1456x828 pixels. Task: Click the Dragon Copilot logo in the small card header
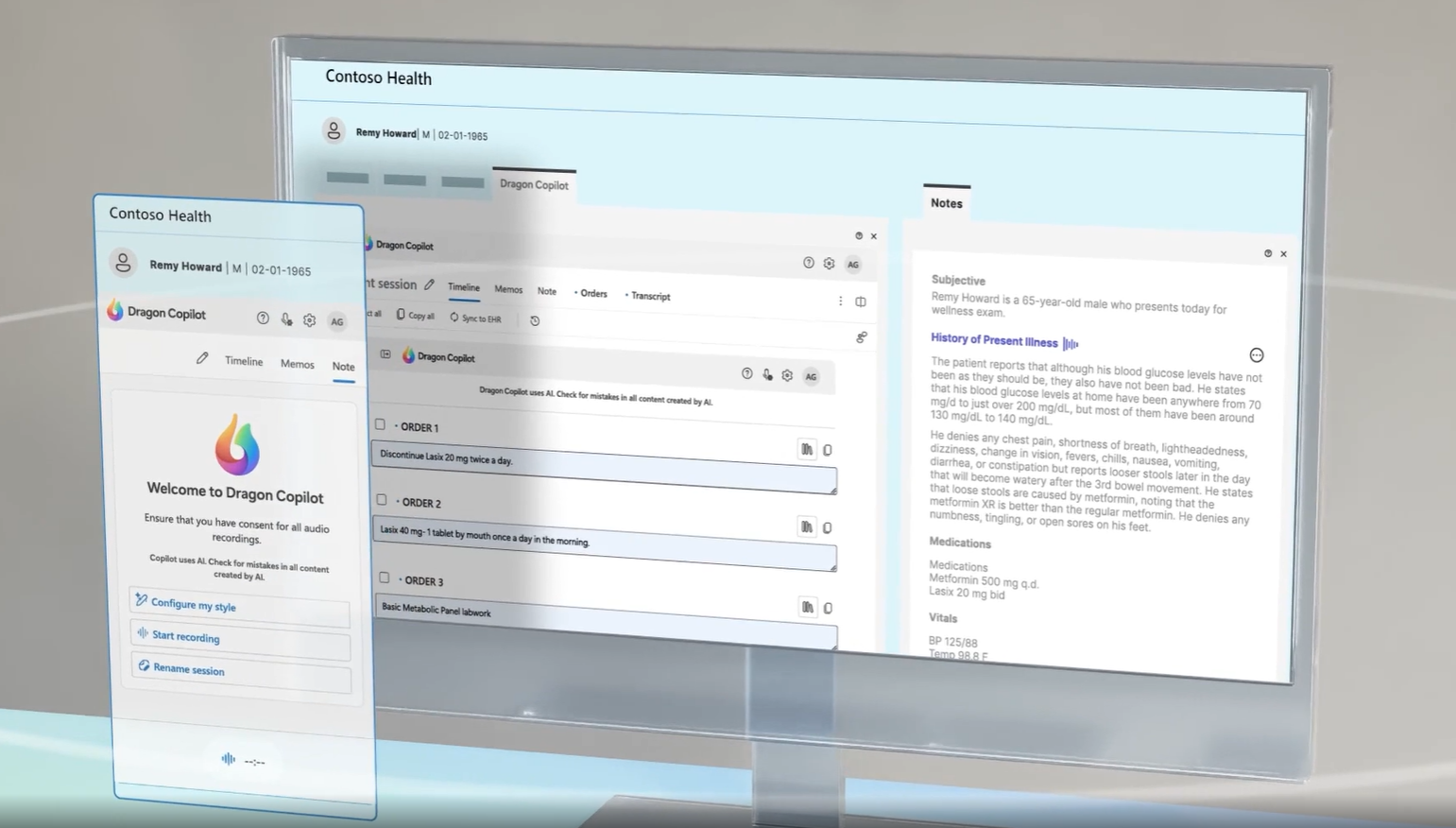tap(115, 310)
